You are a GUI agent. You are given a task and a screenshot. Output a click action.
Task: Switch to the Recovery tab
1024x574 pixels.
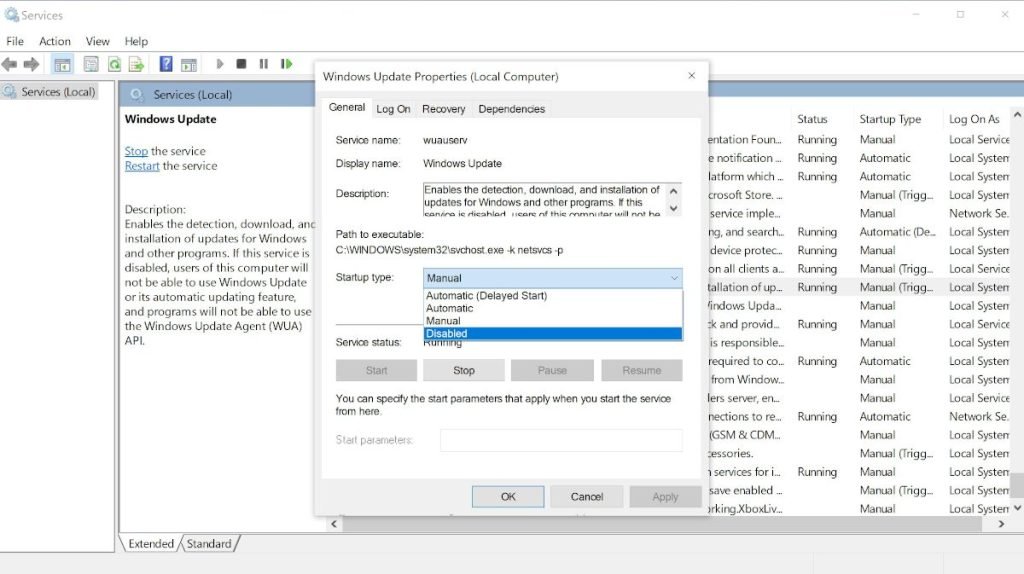[443, 109]
